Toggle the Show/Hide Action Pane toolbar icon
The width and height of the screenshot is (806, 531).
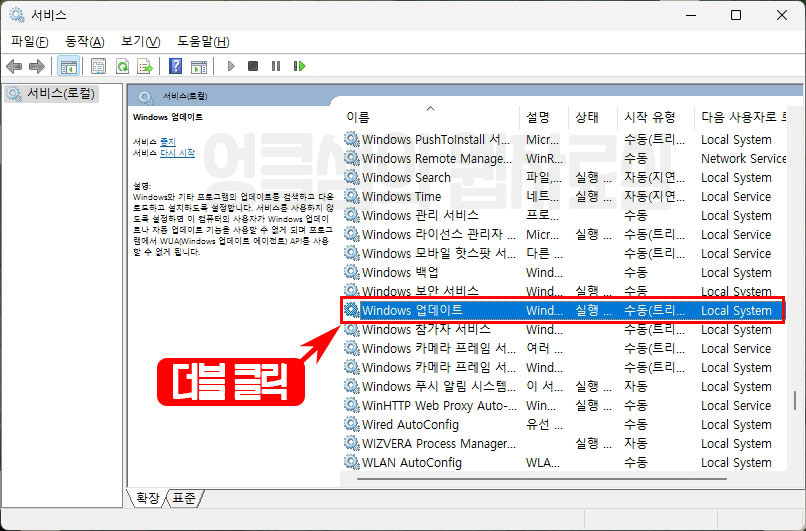(x=199, y=66)
